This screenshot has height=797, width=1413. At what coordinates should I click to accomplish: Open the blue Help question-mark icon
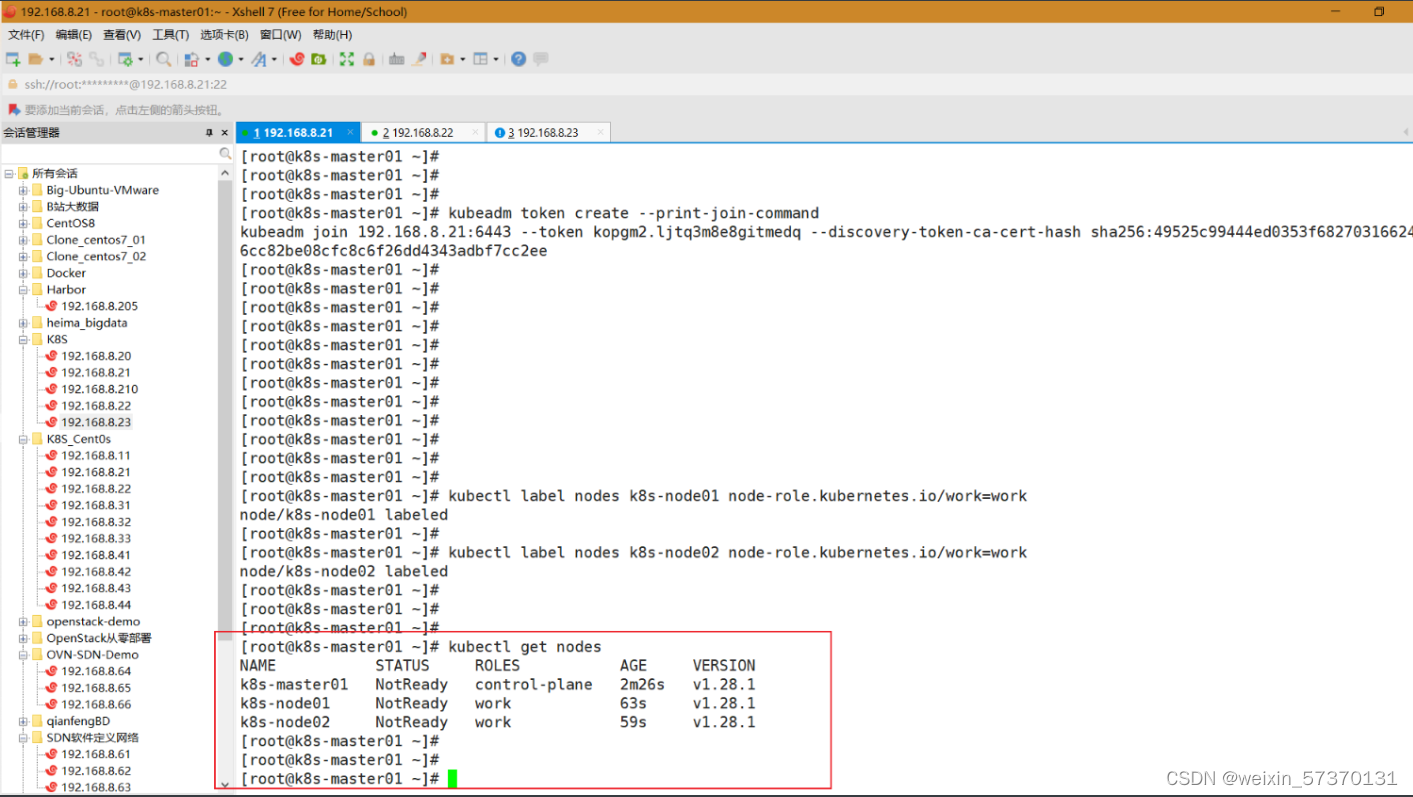[518, 59]
